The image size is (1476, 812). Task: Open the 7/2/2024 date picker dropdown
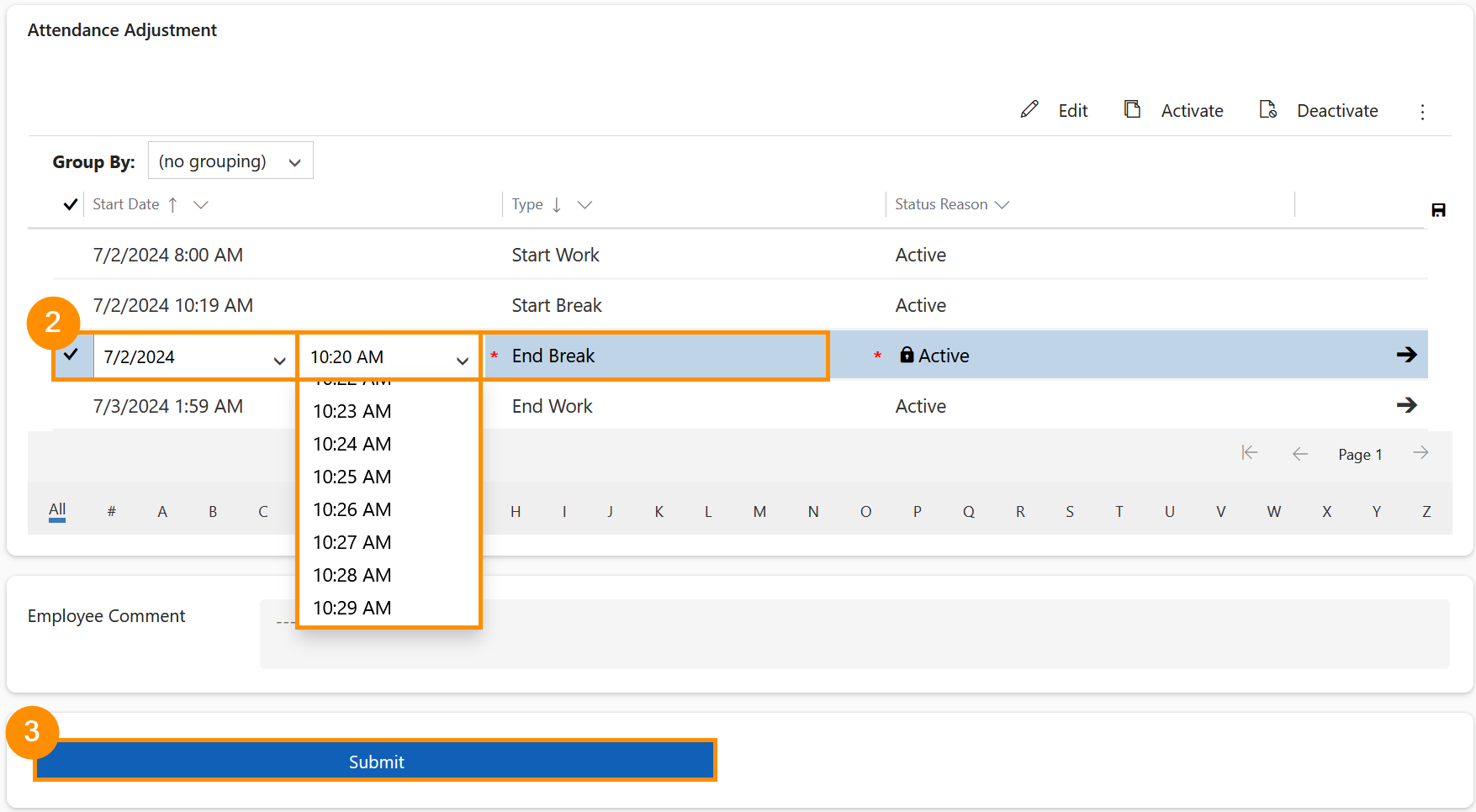(279, 361)
